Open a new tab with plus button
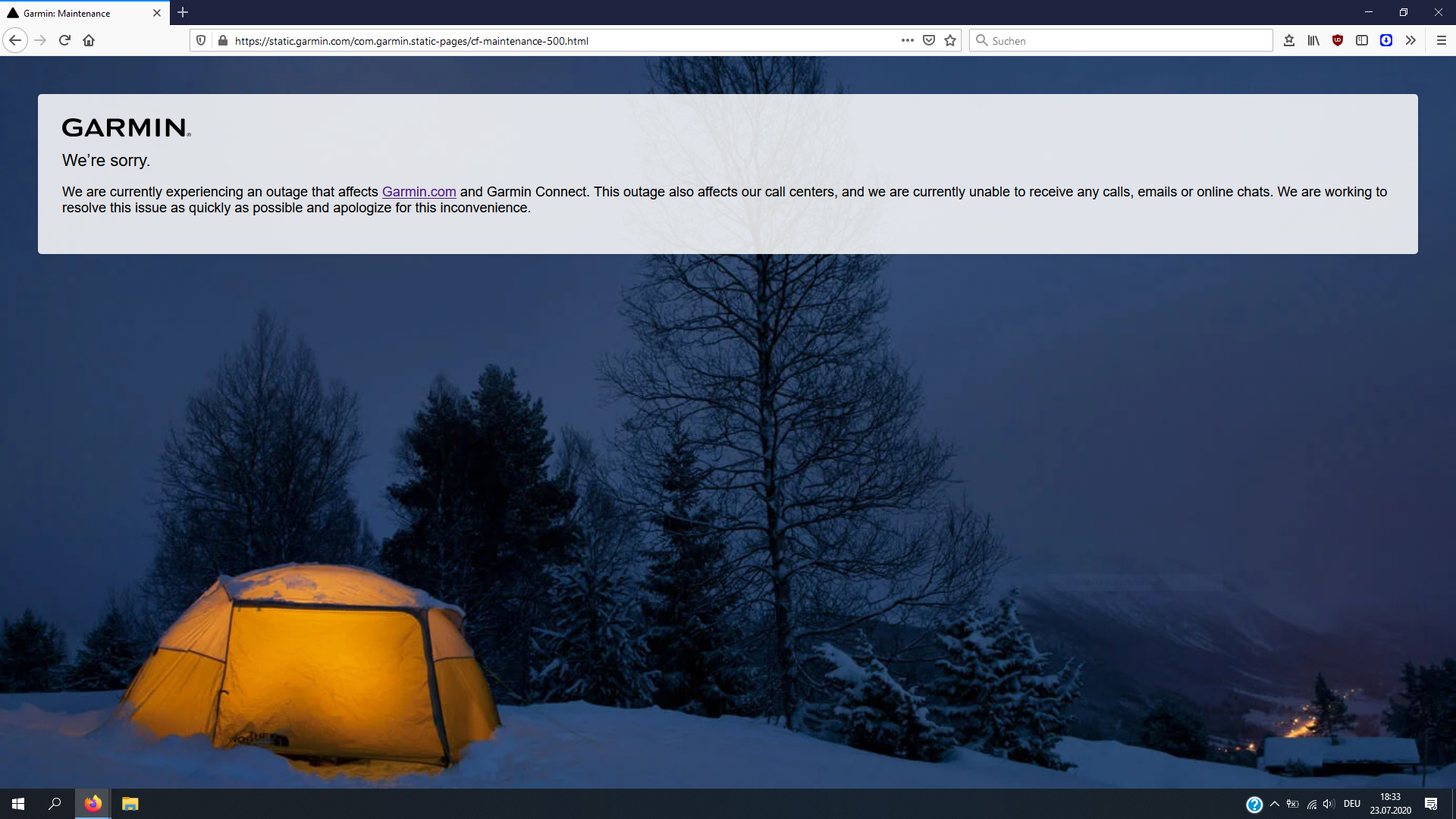 pyautogui.click(x=183, y=12)
